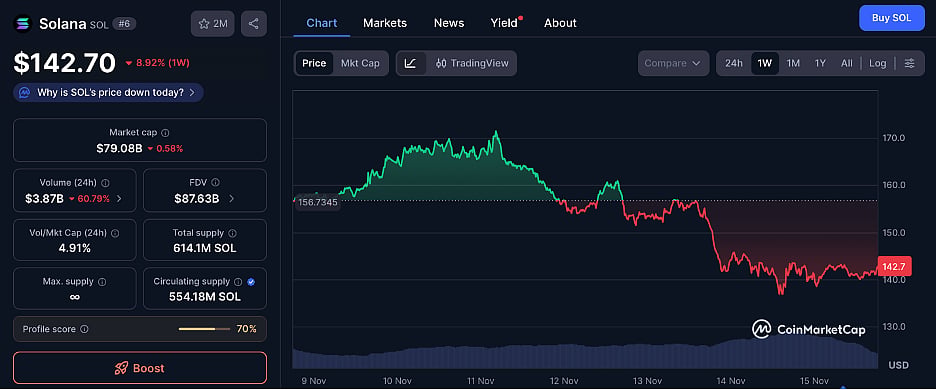Click the #6 rank badge

coord(125,24)
